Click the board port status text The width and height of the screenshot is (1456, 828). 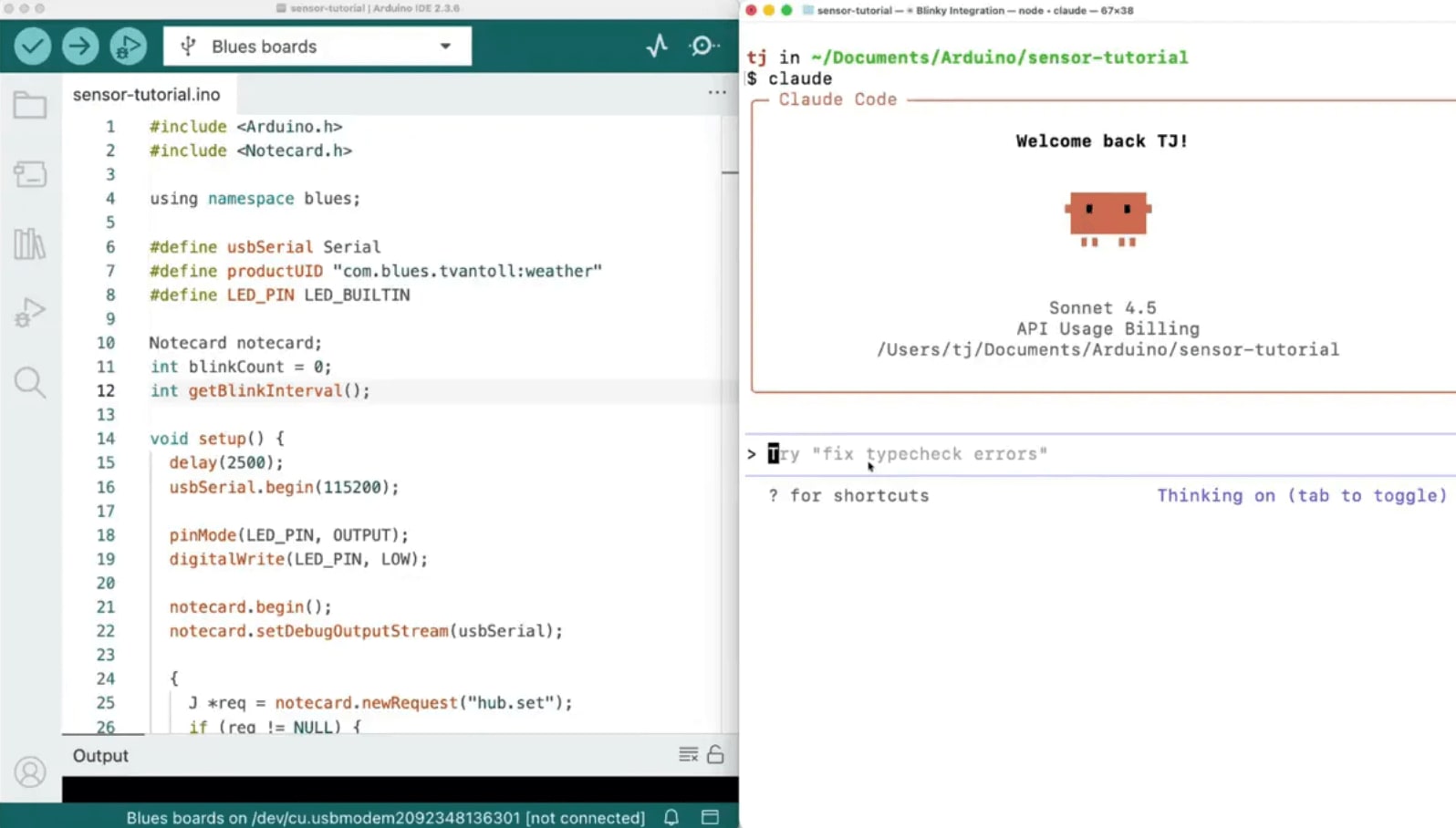click(x=385, y=817)
